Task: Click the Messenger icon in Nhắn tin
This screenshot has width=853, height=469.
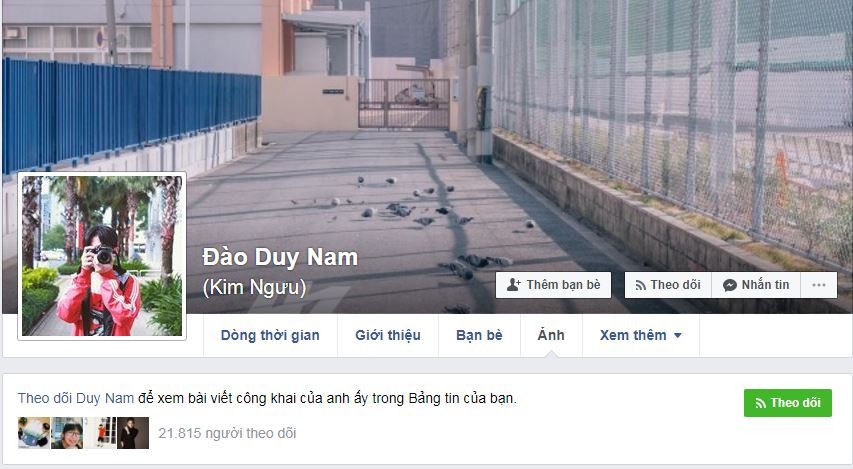Action: 730,285
